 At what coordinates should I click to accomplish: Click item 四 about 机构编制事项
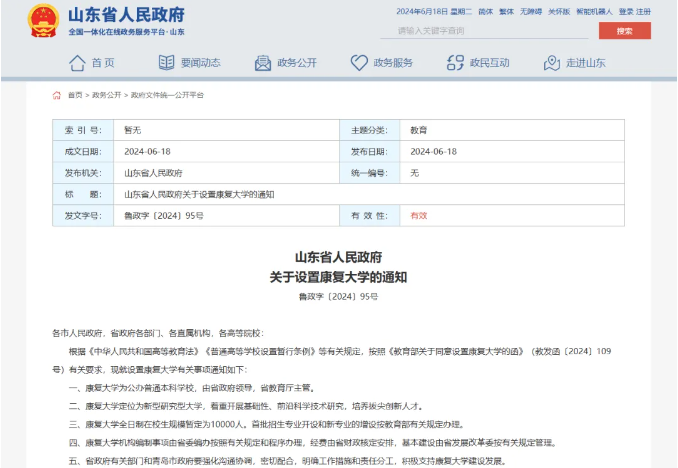tap(313, 443)
